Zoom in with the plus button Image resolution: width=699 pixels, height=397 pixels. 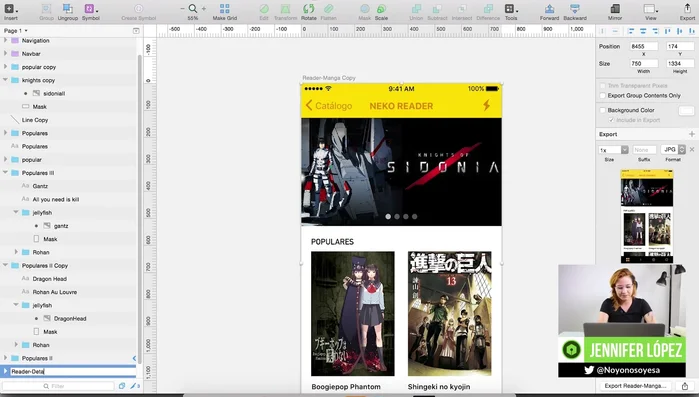pyautogui.click(x=204, y=8)
